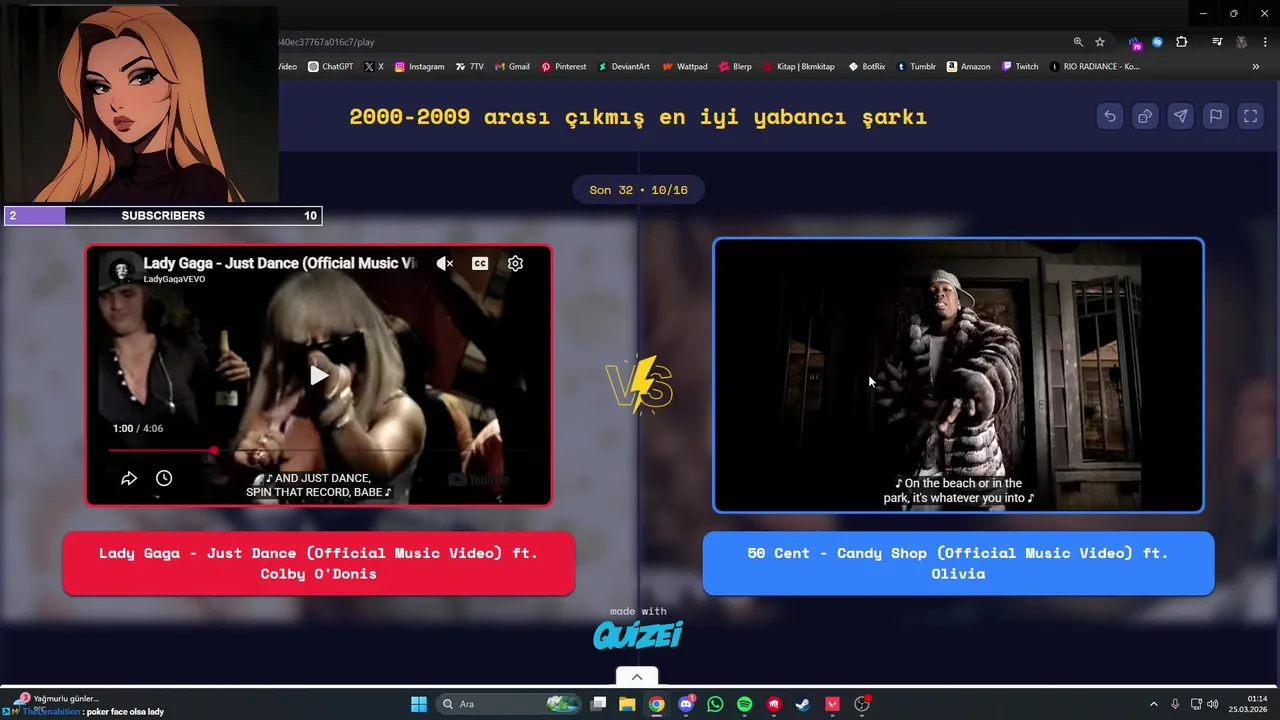1280x720 pixels.
Task: Open volume control in system tray
Action: 1213,704
